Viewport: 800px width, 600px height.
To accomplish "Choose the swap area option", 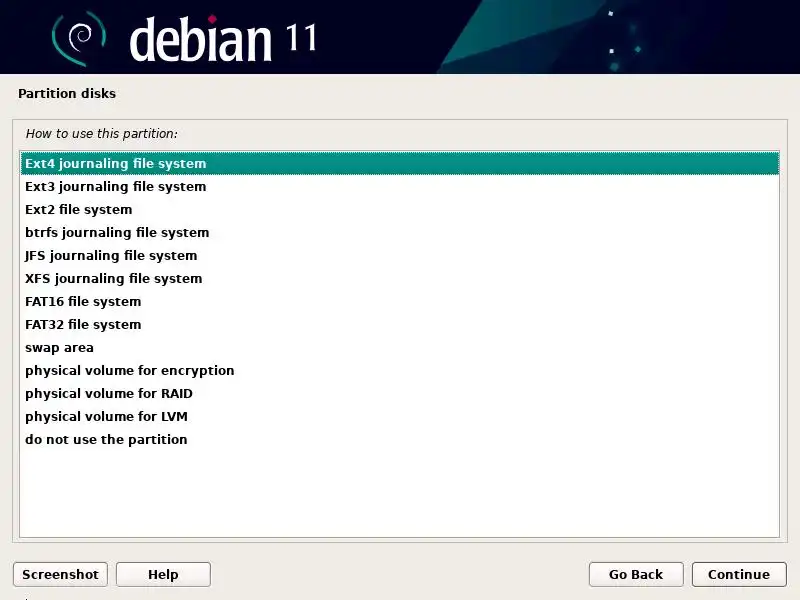I will [x=399, y=347].
